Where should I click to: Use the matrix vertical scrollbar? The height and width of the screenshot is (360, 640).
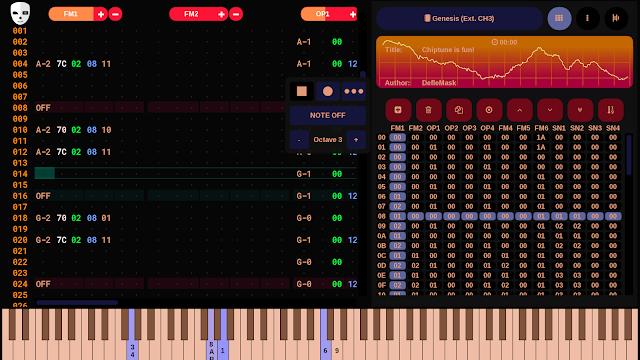[x=629, y=155]
